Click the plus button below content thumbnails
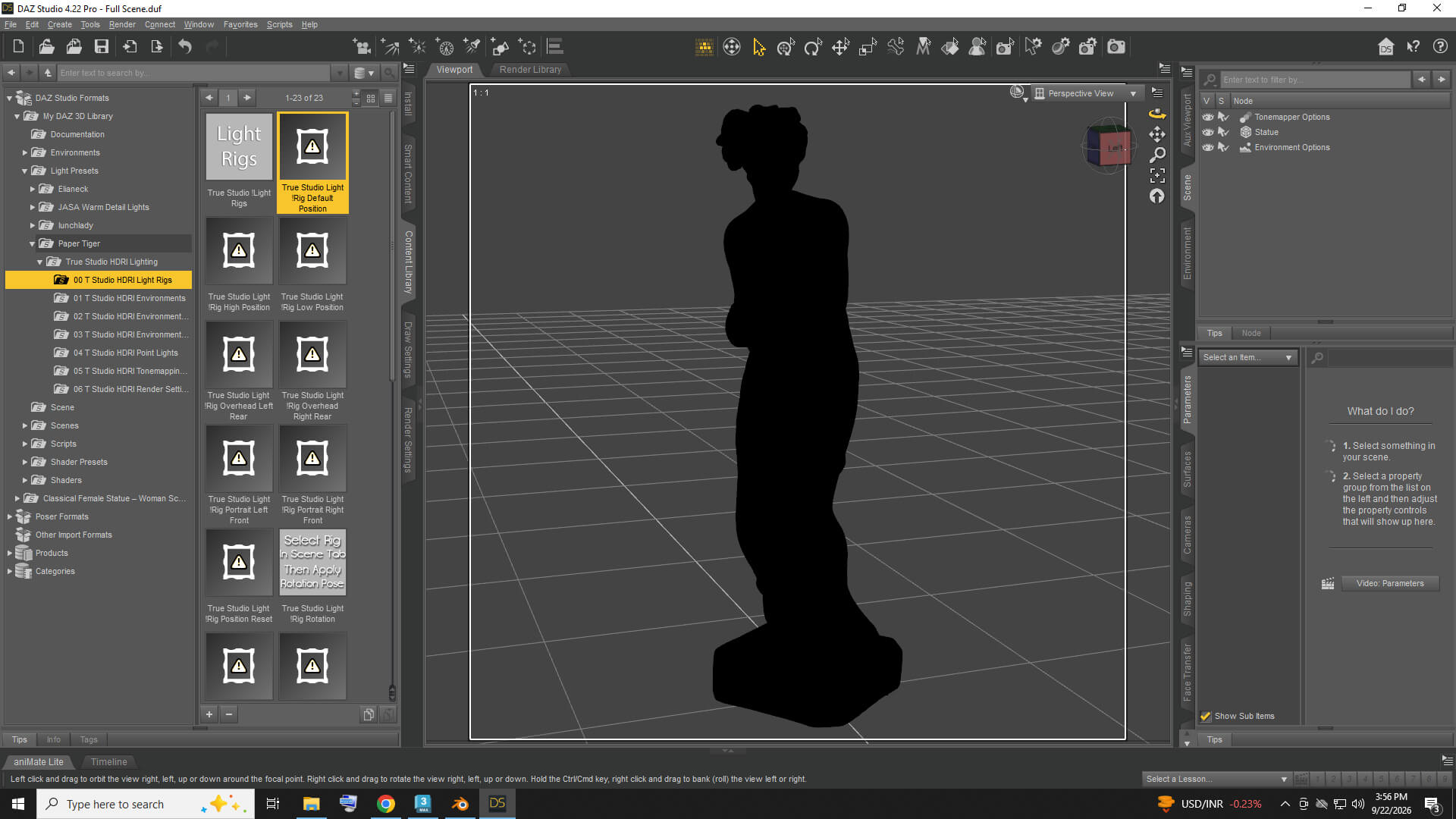Screen dimensions: 1456x819 point(210,714)
